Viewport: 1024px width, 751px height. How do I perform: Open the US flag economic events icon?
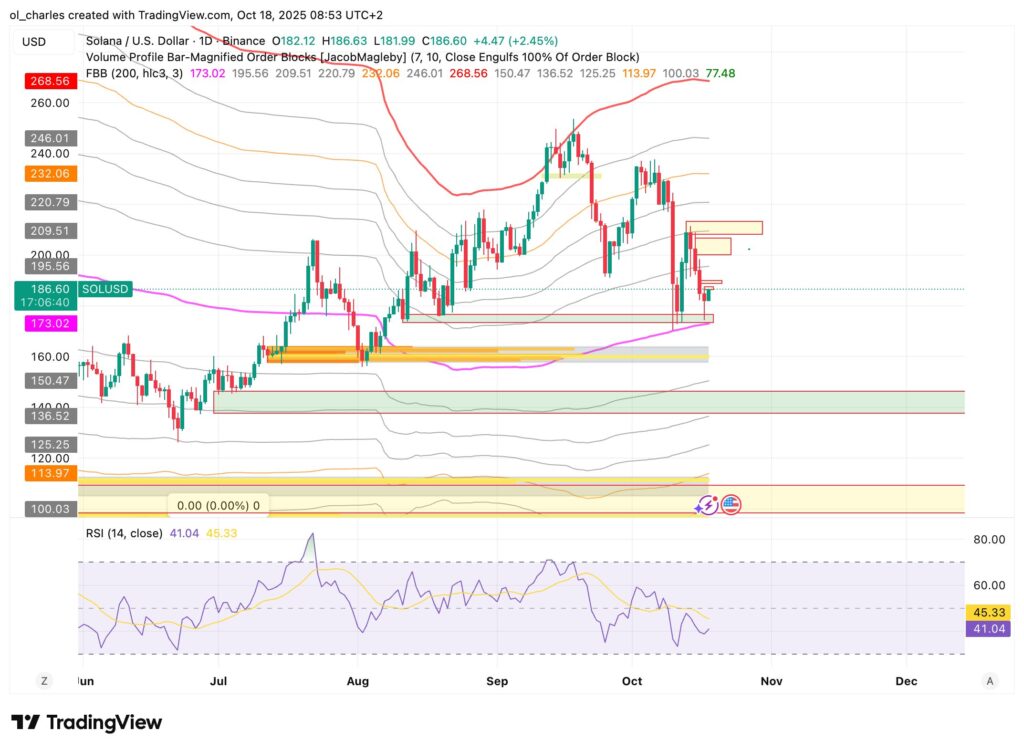point(731,505)
